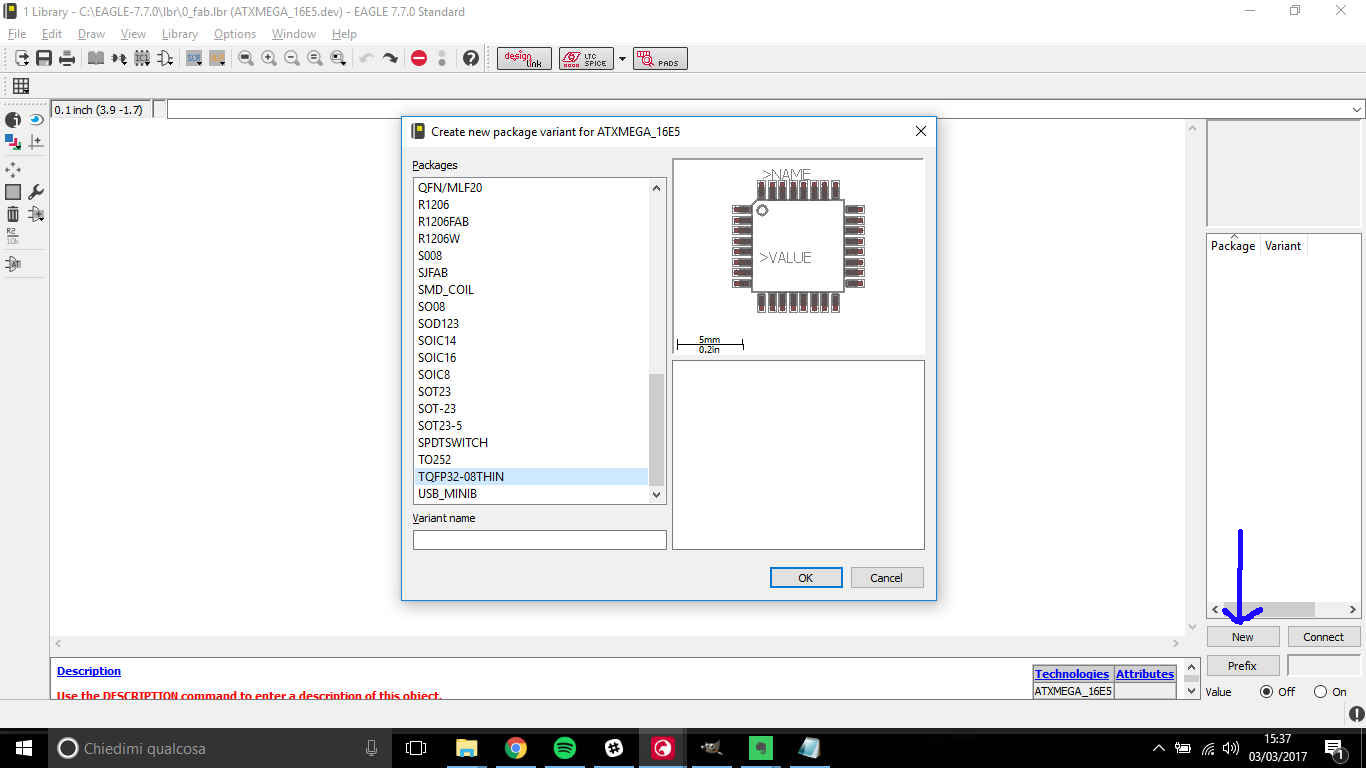The height and width of the screenshot is (768, 1366).
Task: Click the command line input field
Action: [x=766, y=109]
